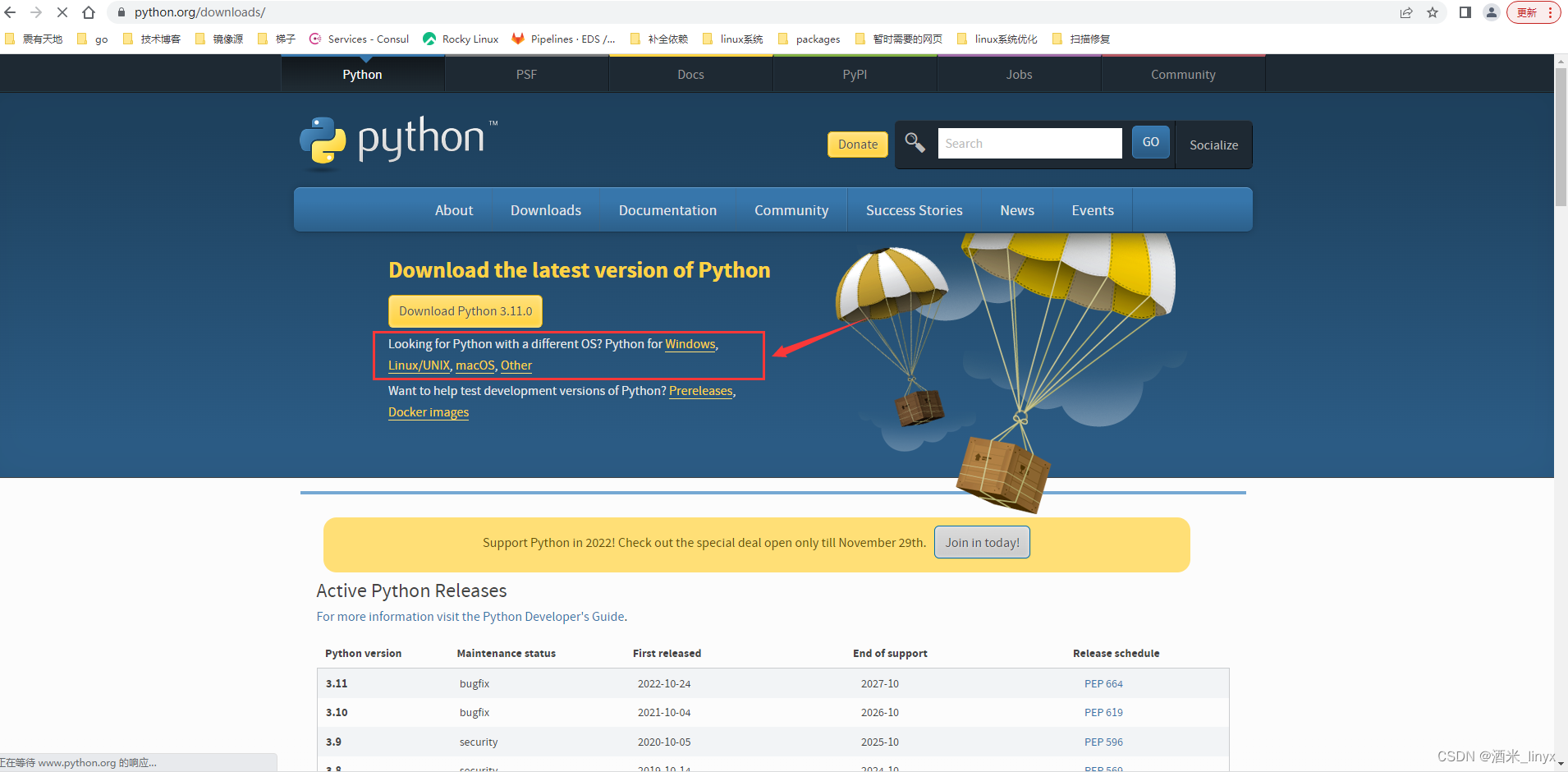This screenshot has width=1568, height=772.
Task: Click Download Python 3.11.0 button
Action: pos(465,311)
